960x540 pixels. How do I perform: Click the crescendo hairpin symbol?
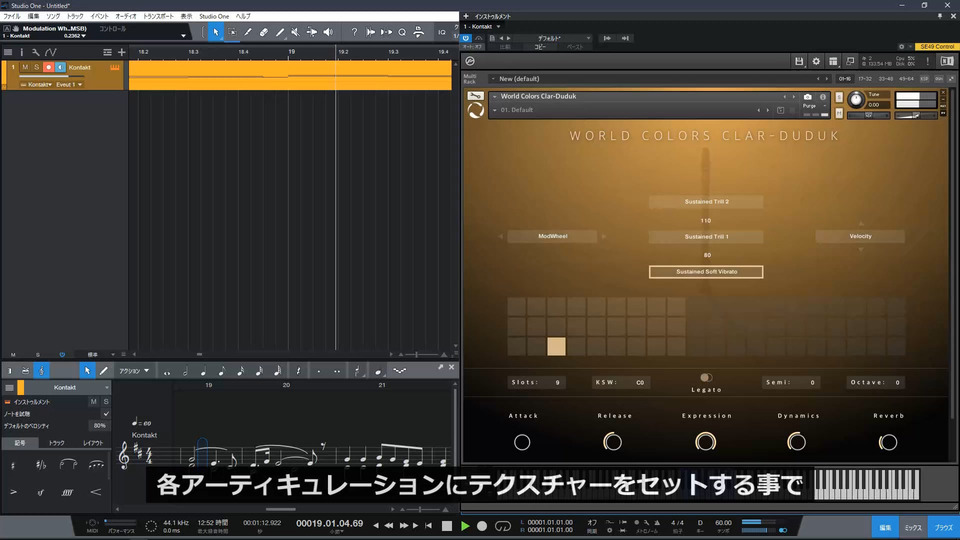[96, 492]
